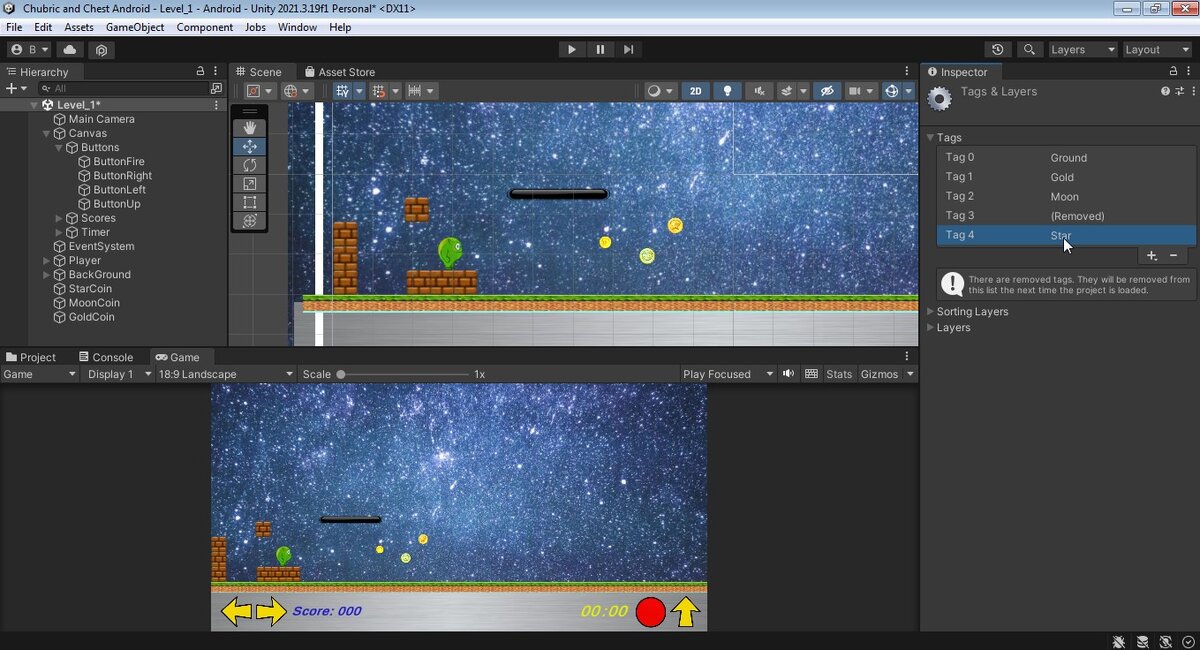
Task: Expand Sorting Layers section
Action: 930,312
